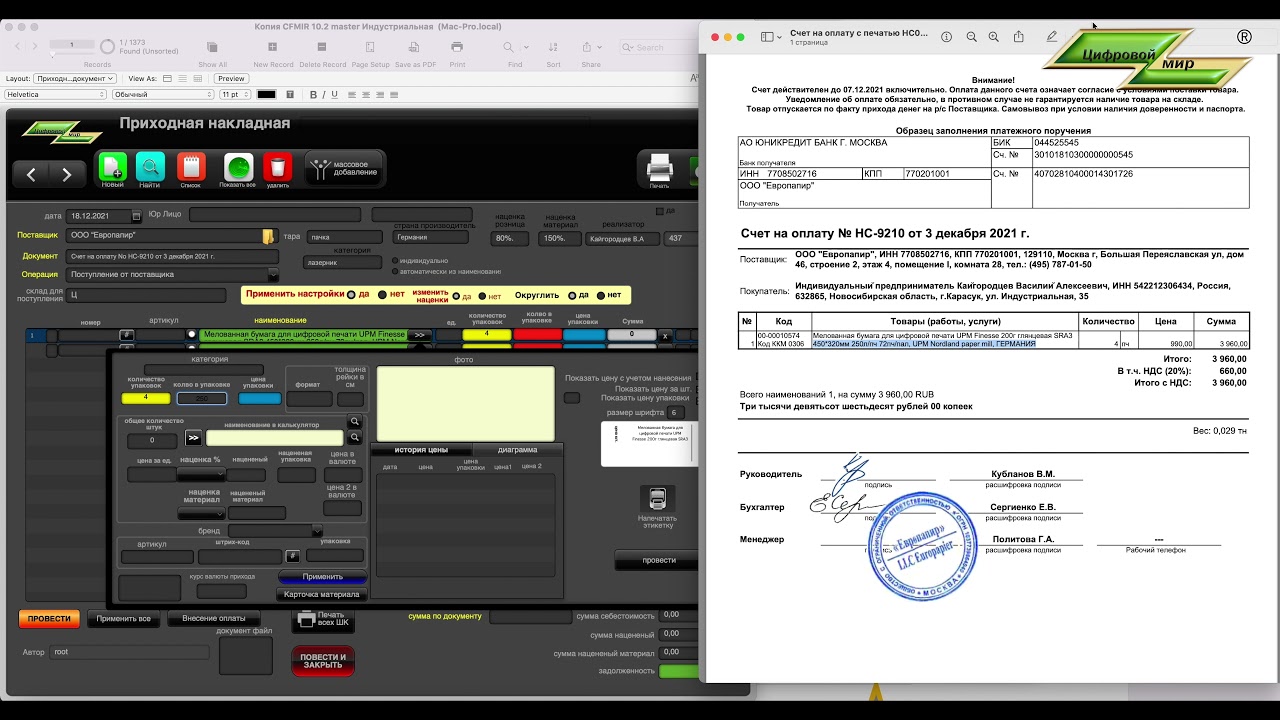Click the black text color swatch
Screen dimensions: 1280x720
[x=266, y=94]
